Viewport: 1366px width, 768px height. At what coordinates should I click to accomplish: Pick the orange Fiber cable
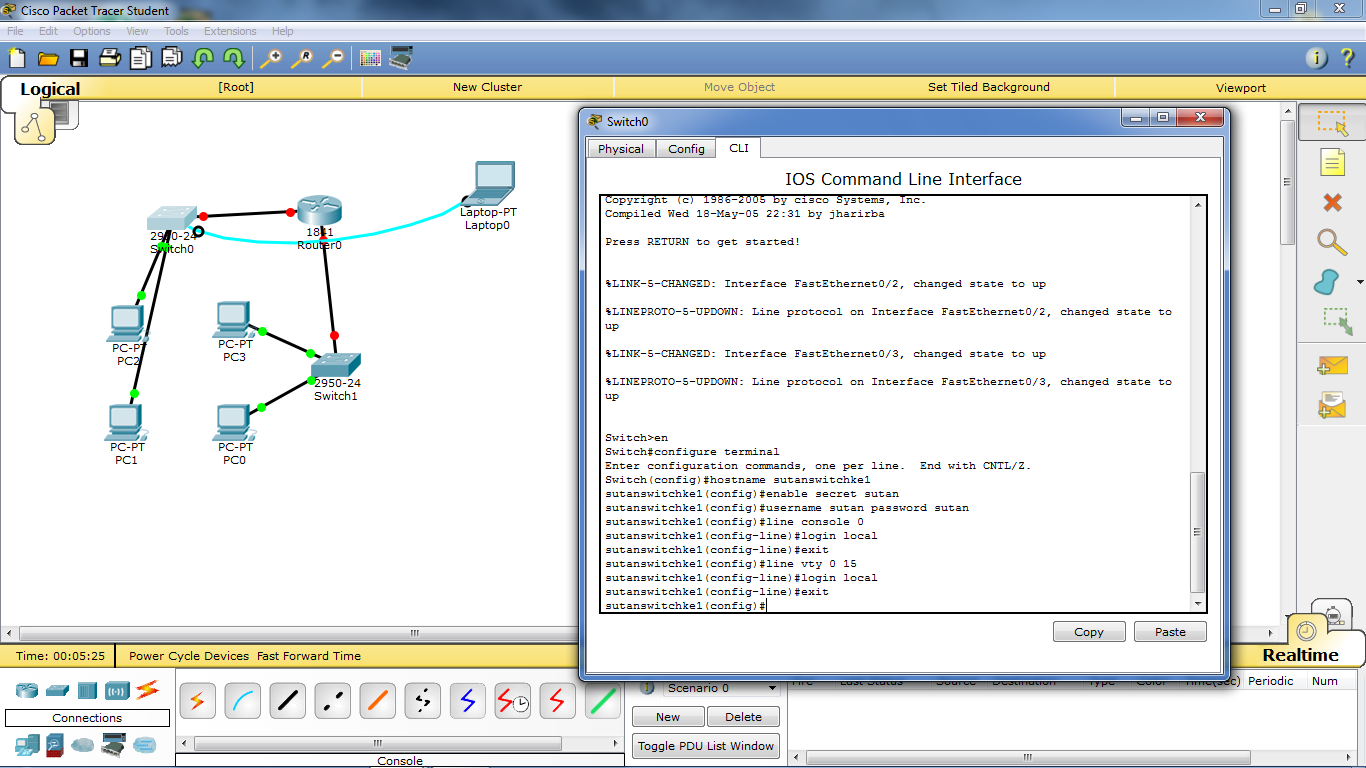378,701
